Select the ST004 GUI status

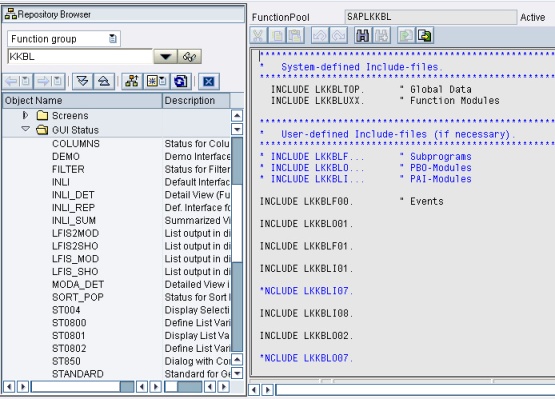click(x=66, y=310)
